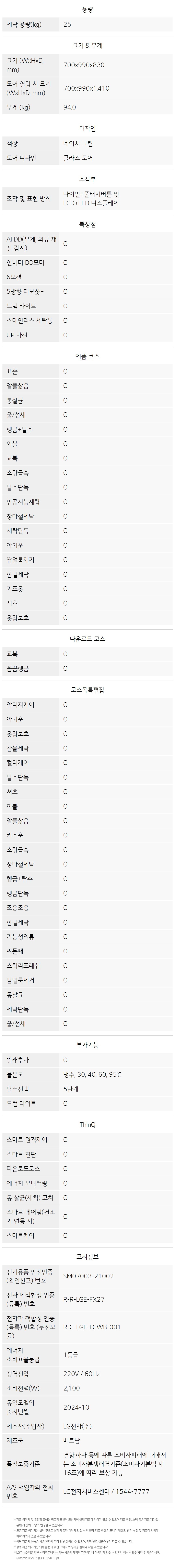
Task: Click the 5방향 터보샷+ row label
Action: tap(25, 292)
